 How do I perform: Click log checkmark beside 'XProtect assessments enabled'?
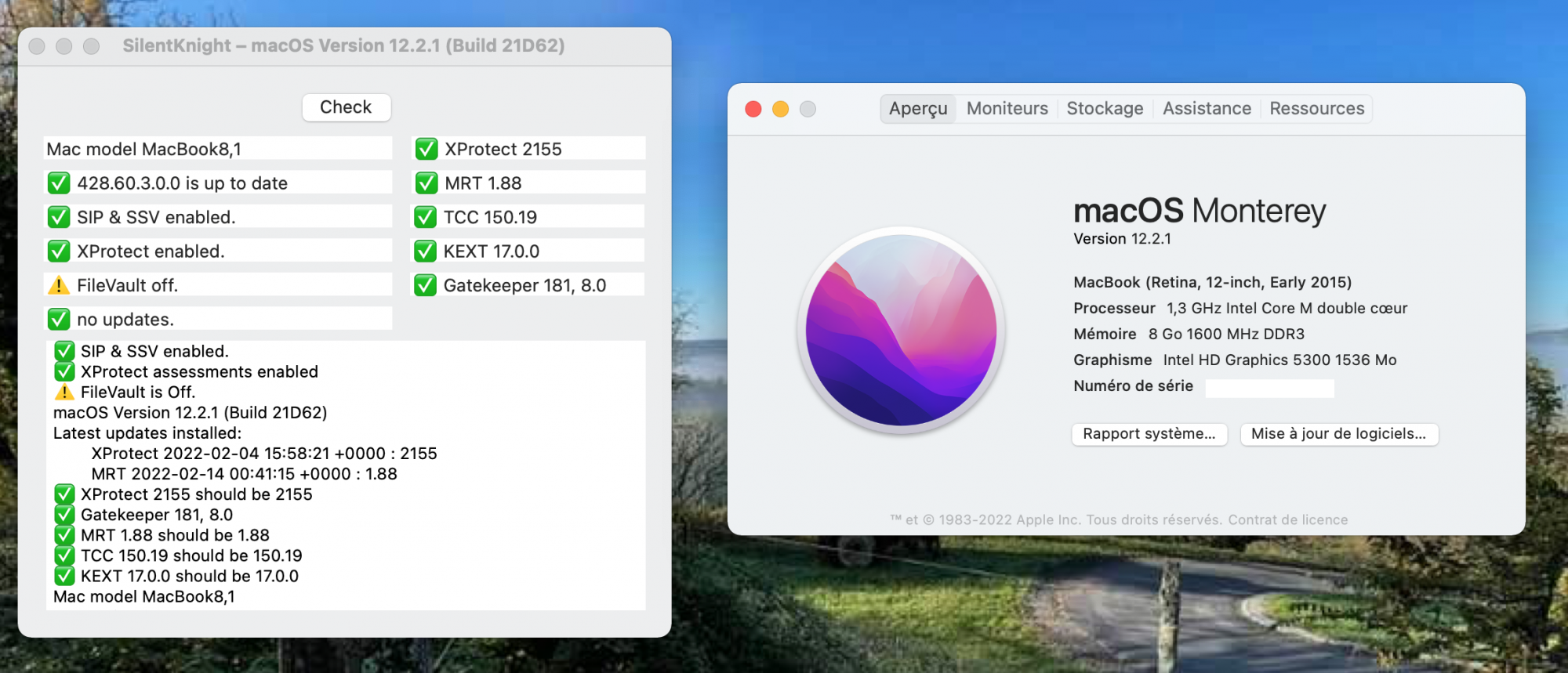pos(64,371)
